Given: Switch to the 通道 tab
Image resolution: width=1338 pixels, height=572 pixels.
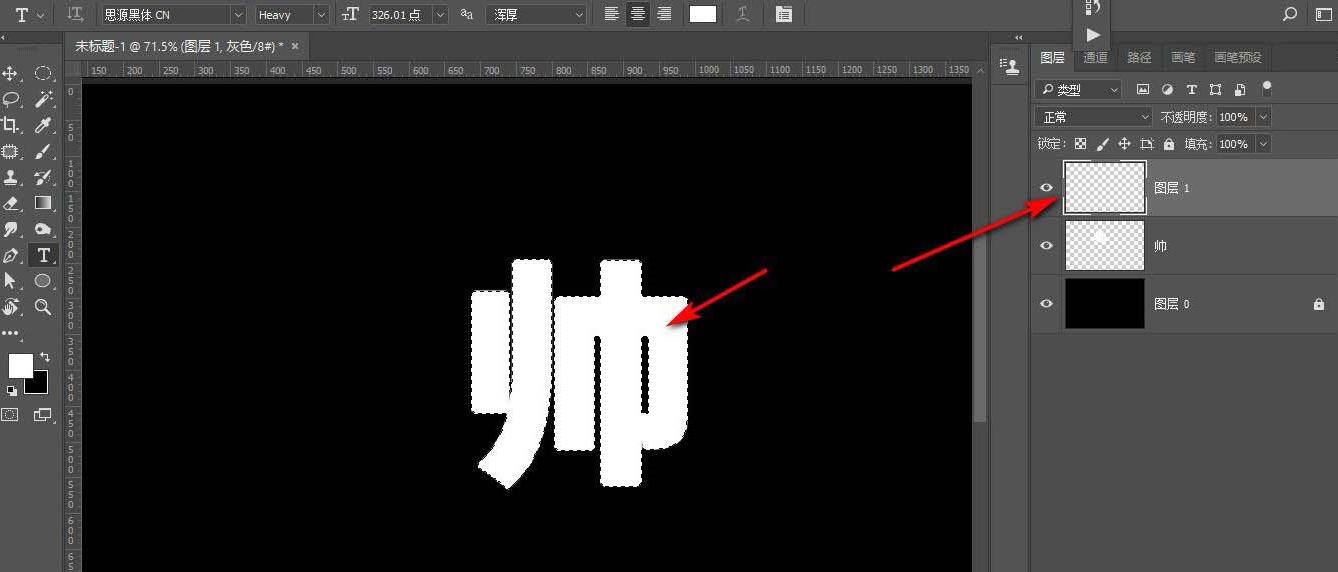Looking at the screenshot, I should tap(1095, 58).
